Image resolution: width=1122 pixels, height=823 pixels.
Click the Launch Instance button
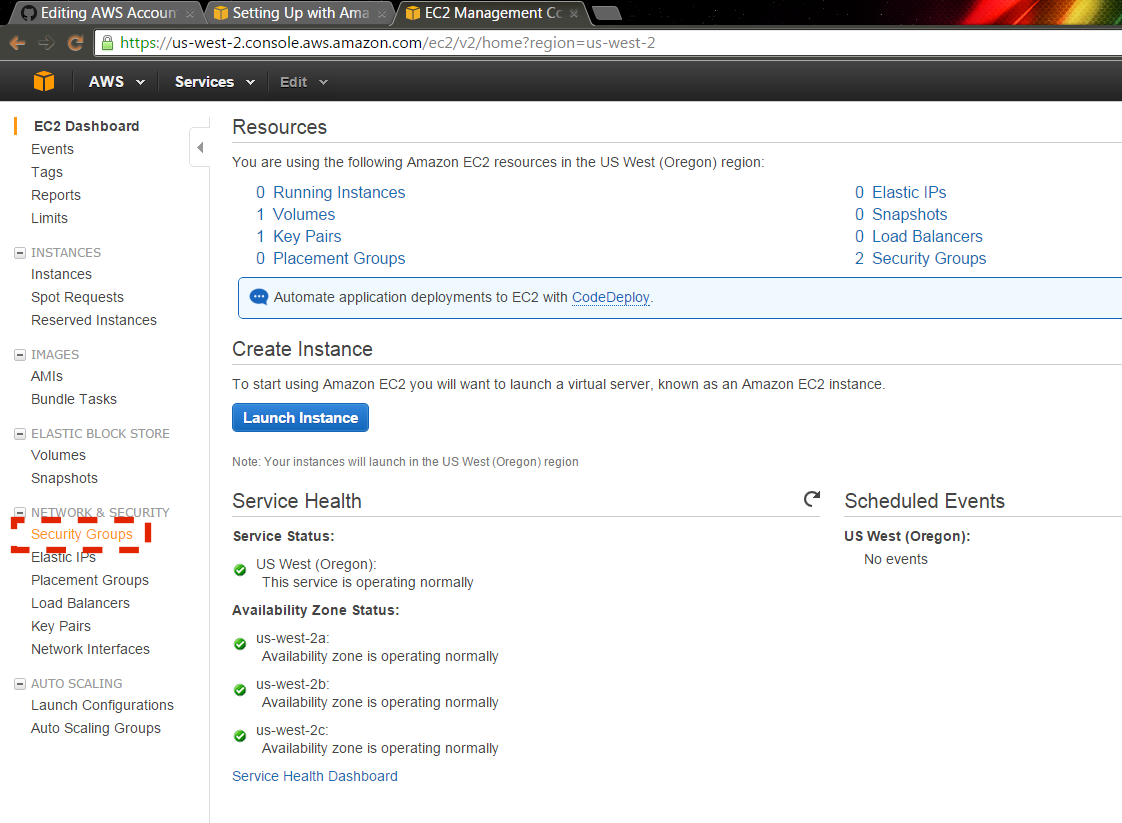tap(301, 418)
